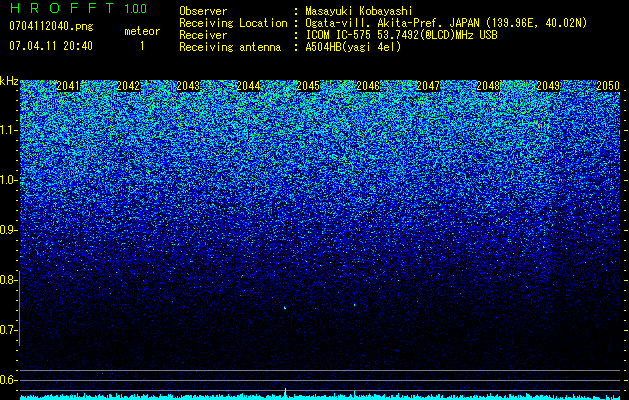The width and height of the screenshot is (629, 400).
Task: Click the 2047 time marker
Action: click(x=428, y=86)
